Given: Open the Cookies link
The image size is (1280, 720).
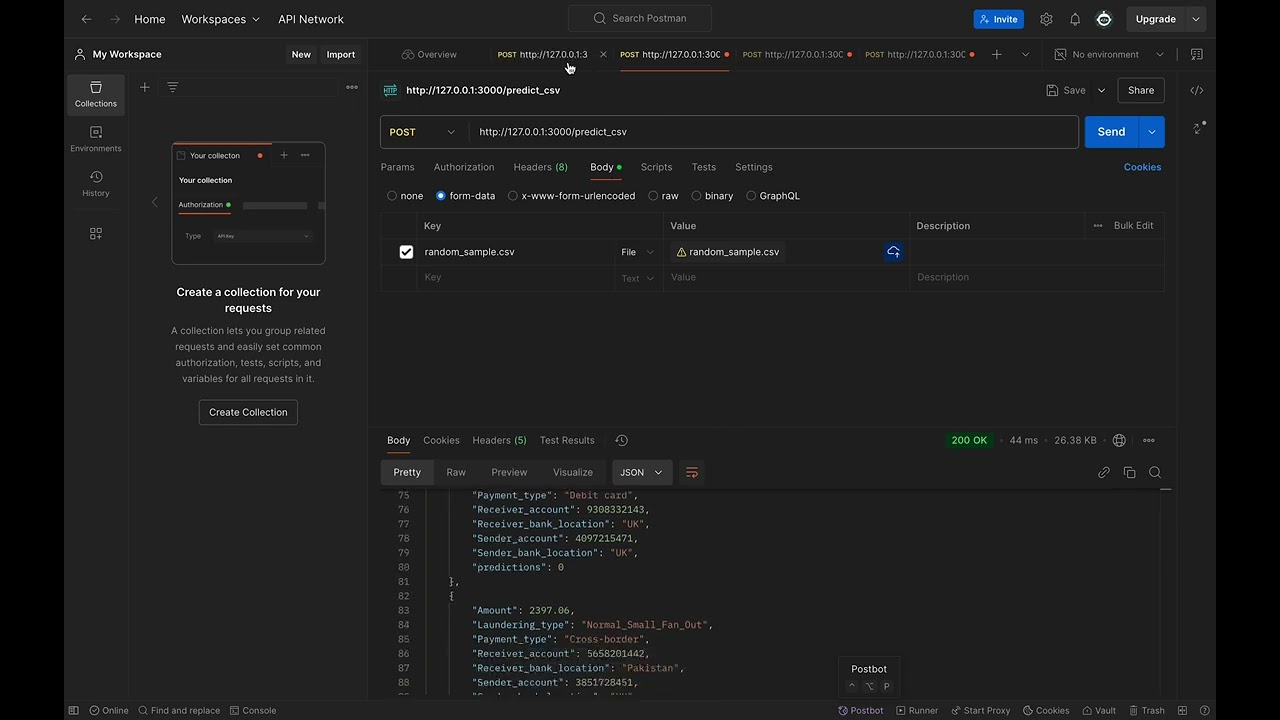Looking at the screenshot, I should click(x=1142, y=167).
